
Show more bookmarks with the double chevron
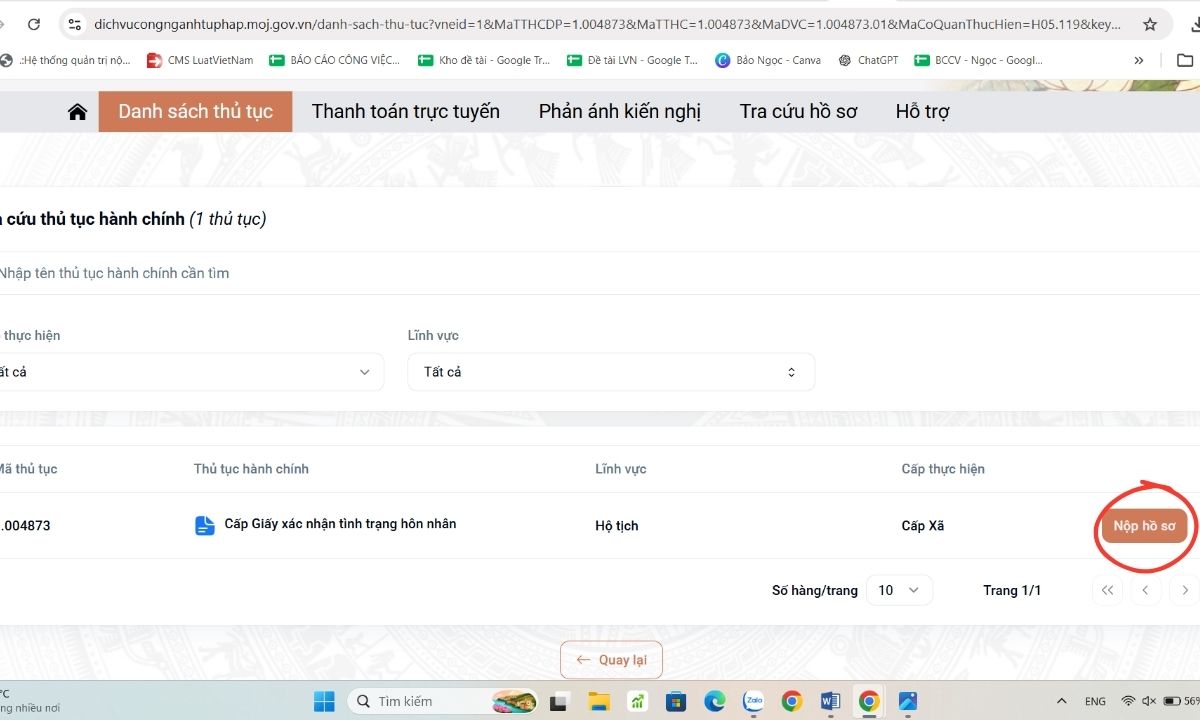tap(1138, 60)
